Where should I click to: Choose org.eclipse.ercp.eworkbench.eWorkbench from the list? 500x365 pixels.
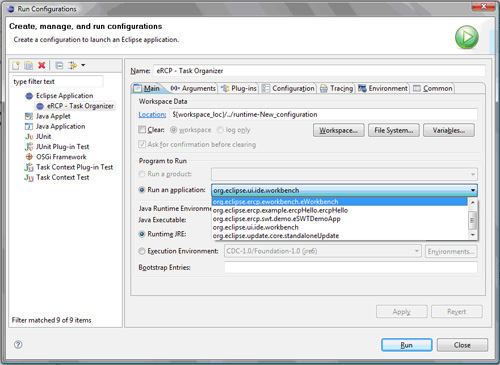(339, 202)
